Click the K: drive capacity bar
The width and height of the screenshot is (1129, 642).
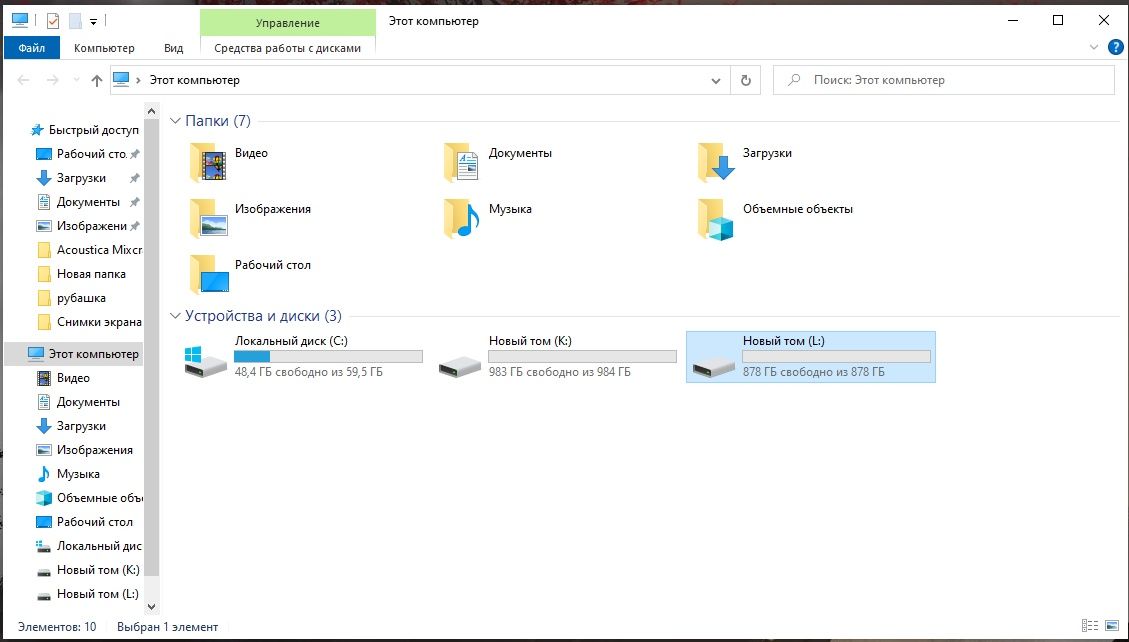(x=583, y=356)
